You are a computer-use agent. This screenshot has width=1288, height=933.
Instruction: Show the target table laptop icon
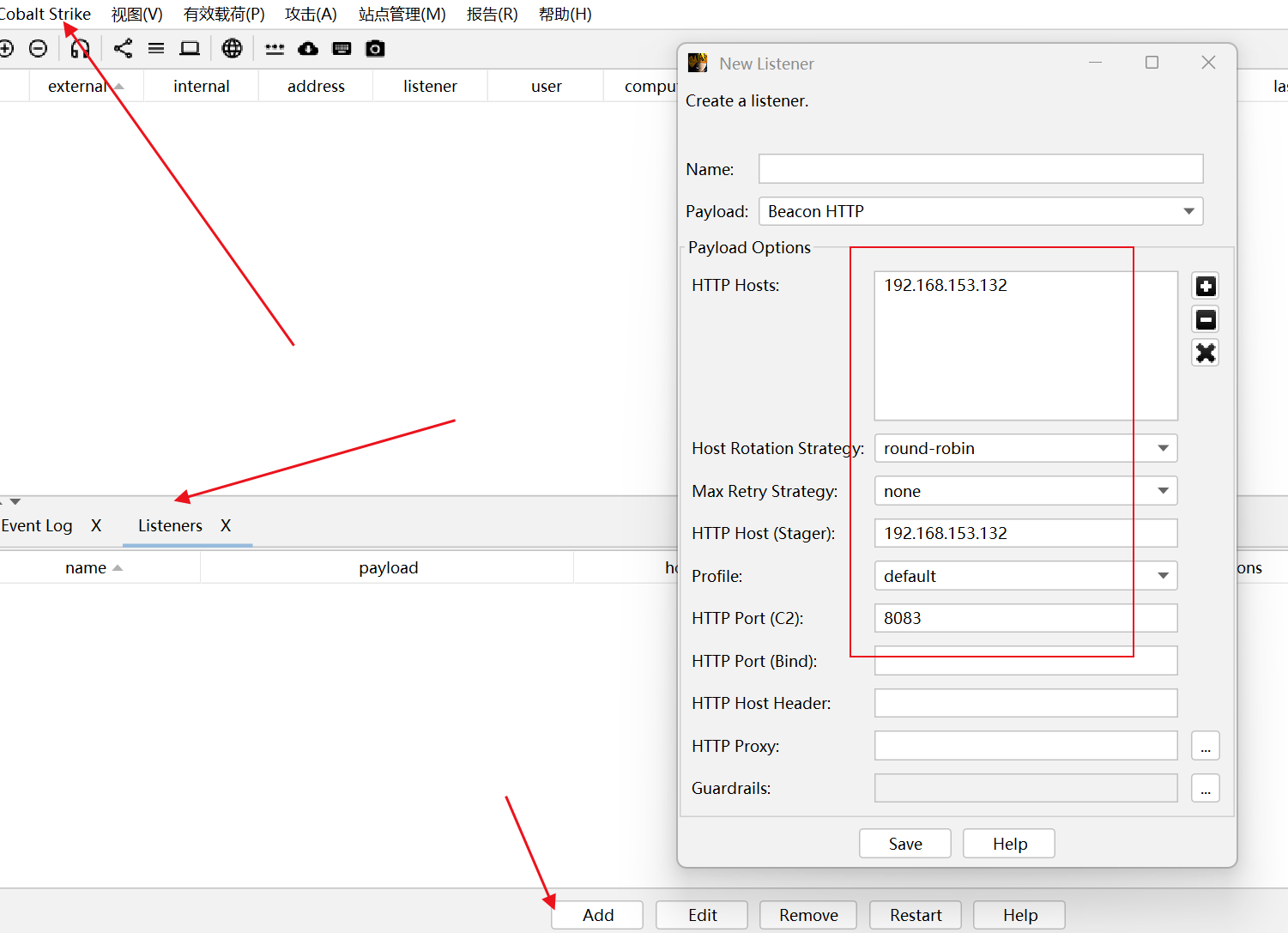tap(190, 49)
